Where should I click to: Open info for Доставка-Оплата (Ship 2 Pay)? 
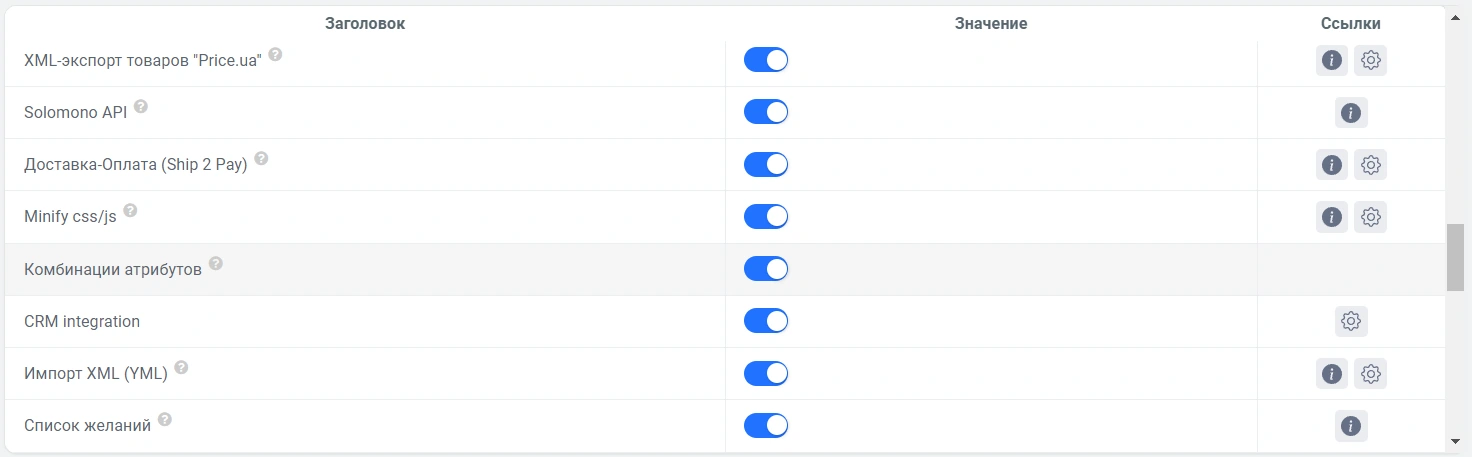tap(1331, 165)
